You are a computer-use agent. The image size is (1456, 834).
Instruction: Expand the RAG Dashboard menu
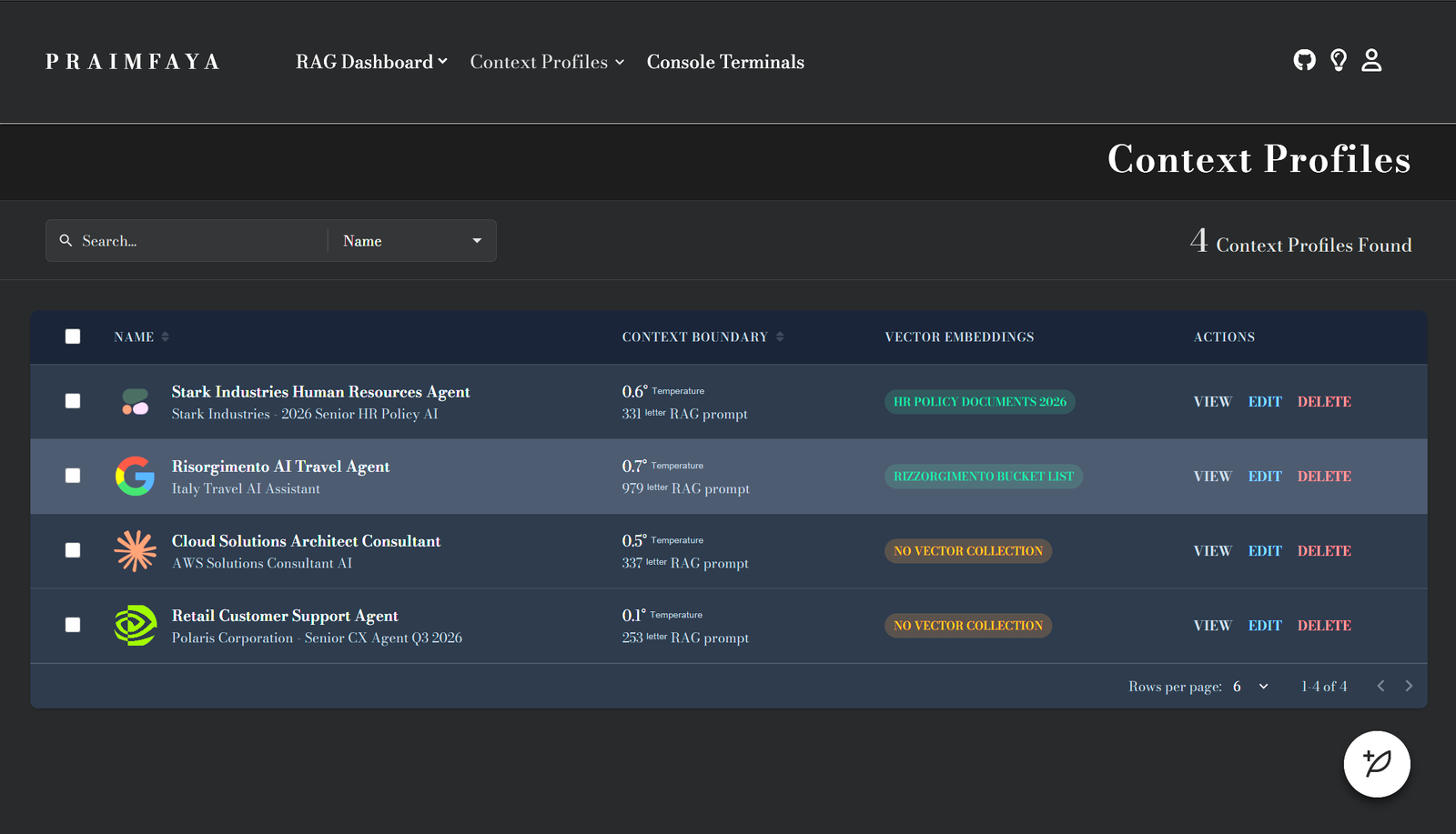pos(371,62)
